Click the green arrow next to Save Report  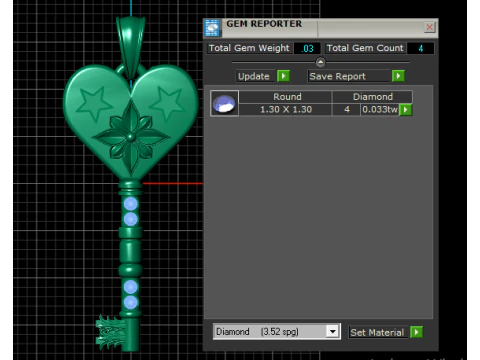(x=398, y=76)
